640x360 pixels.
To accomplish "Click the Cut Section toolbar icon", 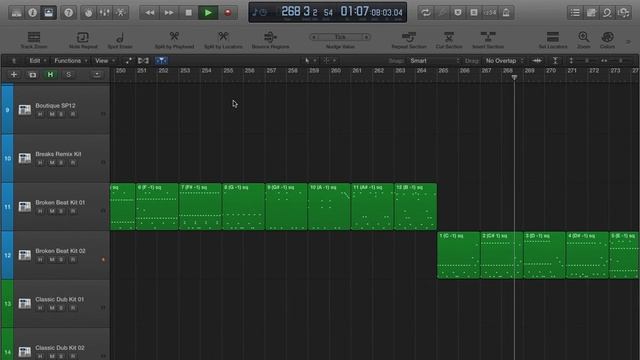I will [449, 37].
